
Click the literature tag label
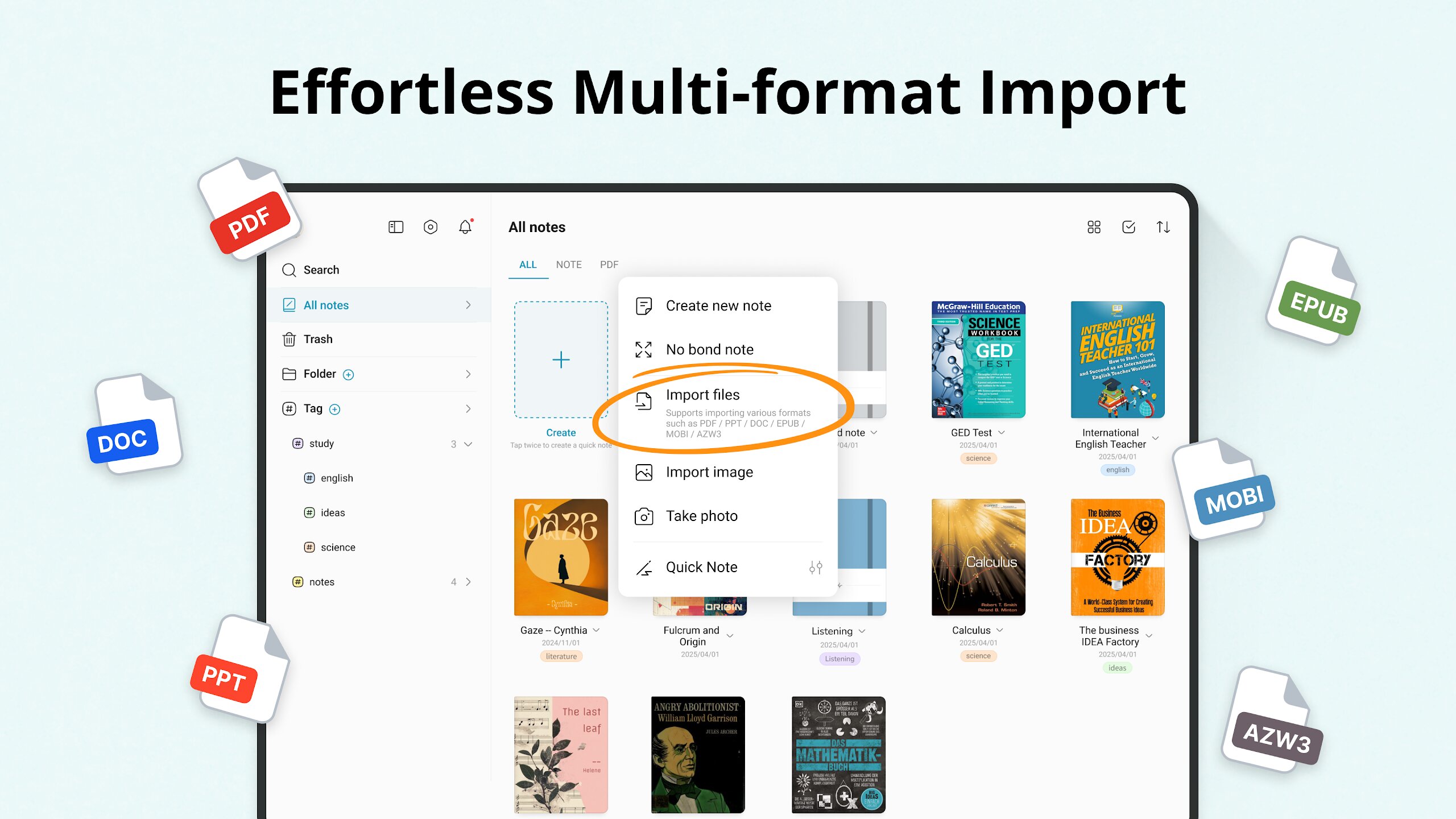[x=561, y=656]
